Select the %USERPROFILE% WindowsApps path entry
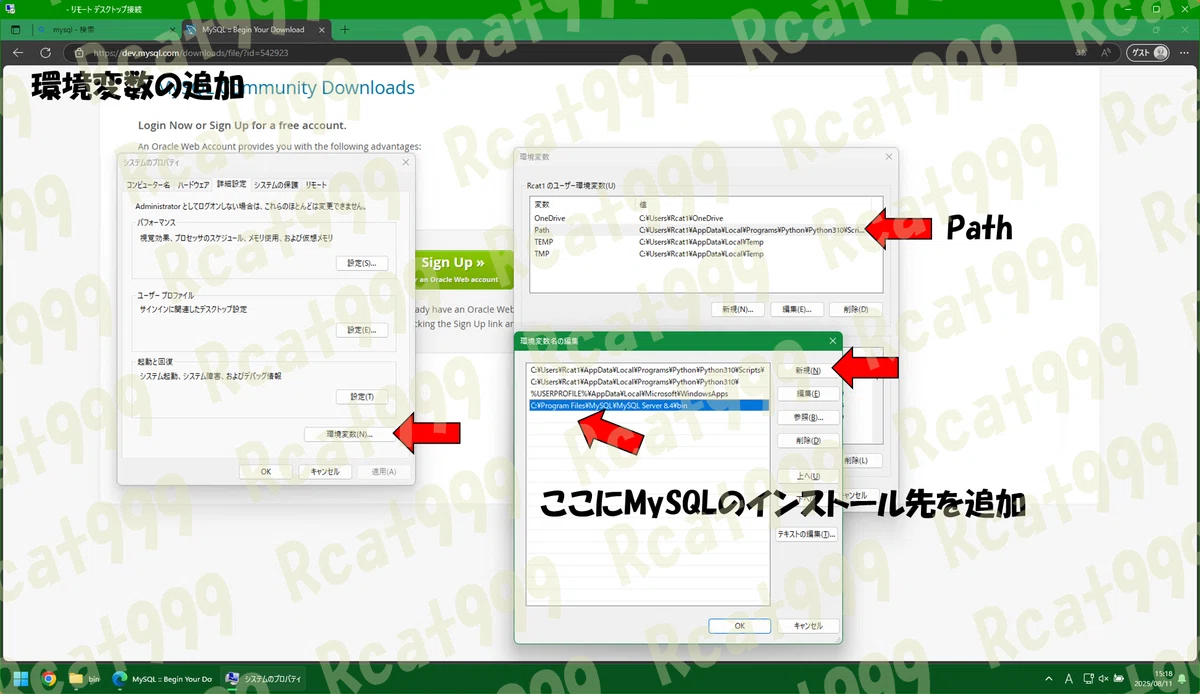This screenshot has width=1200, height=694. point(647,394)
